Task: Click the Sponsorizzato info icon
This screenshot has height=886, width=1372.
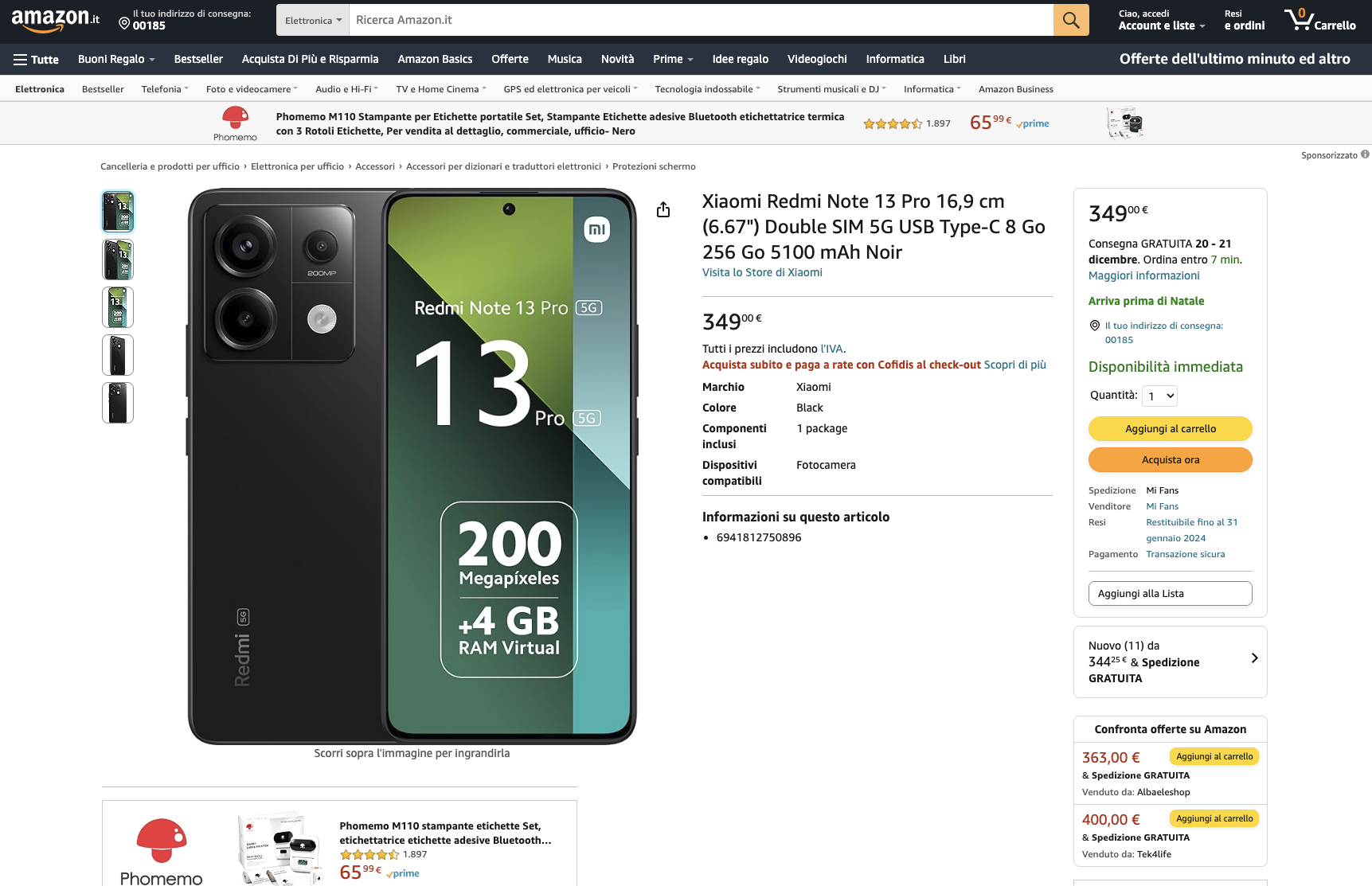Action: [x=1365, y=154]
